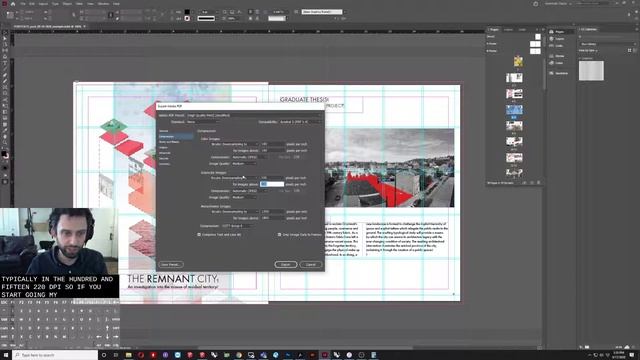Image resolution: width=640 pixels, height=360 pixels.
Task: Open the Layout menu
Action: (43, 4)
